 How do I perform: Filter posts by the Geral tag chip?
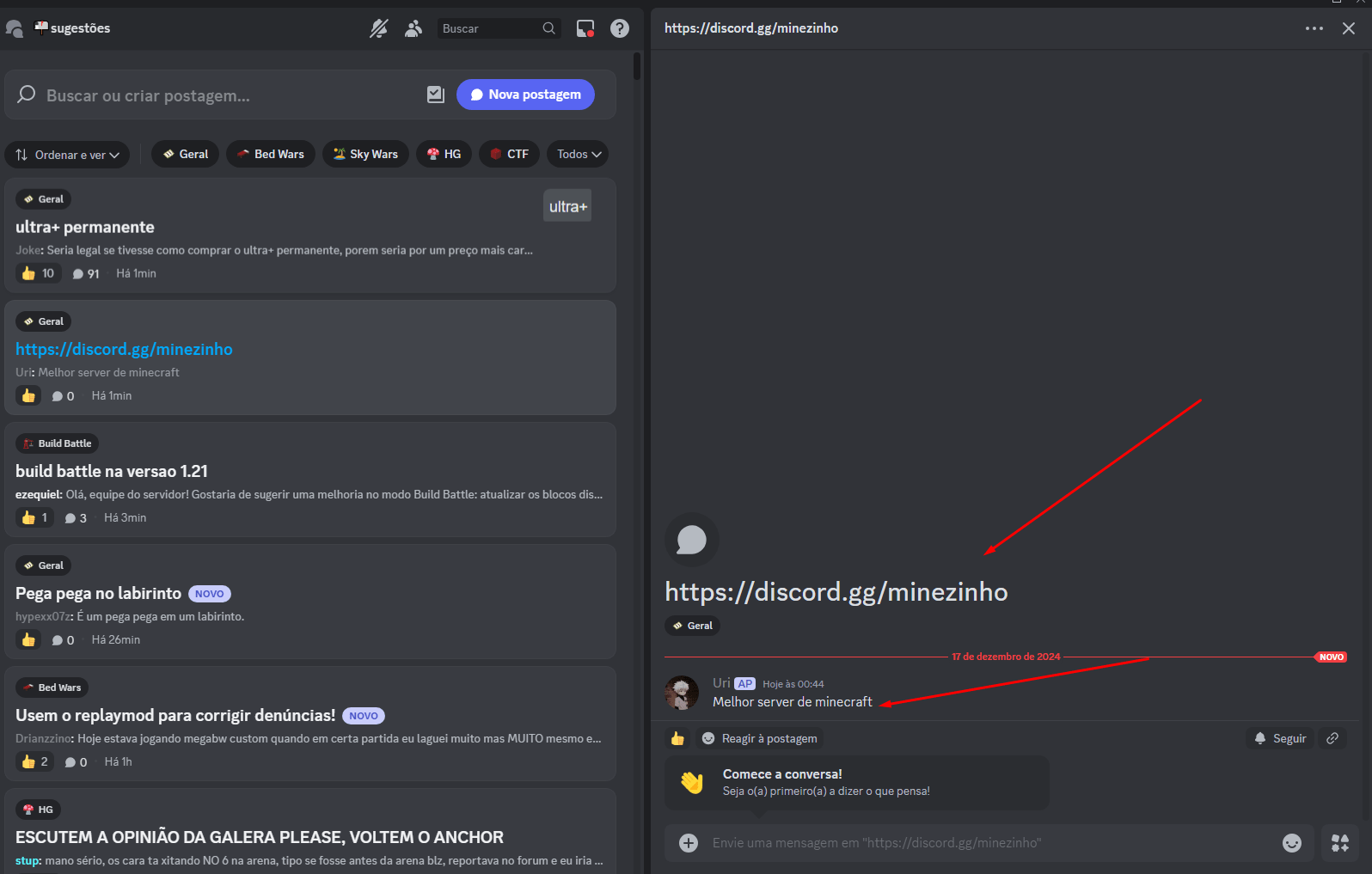[x=186, y=155]
